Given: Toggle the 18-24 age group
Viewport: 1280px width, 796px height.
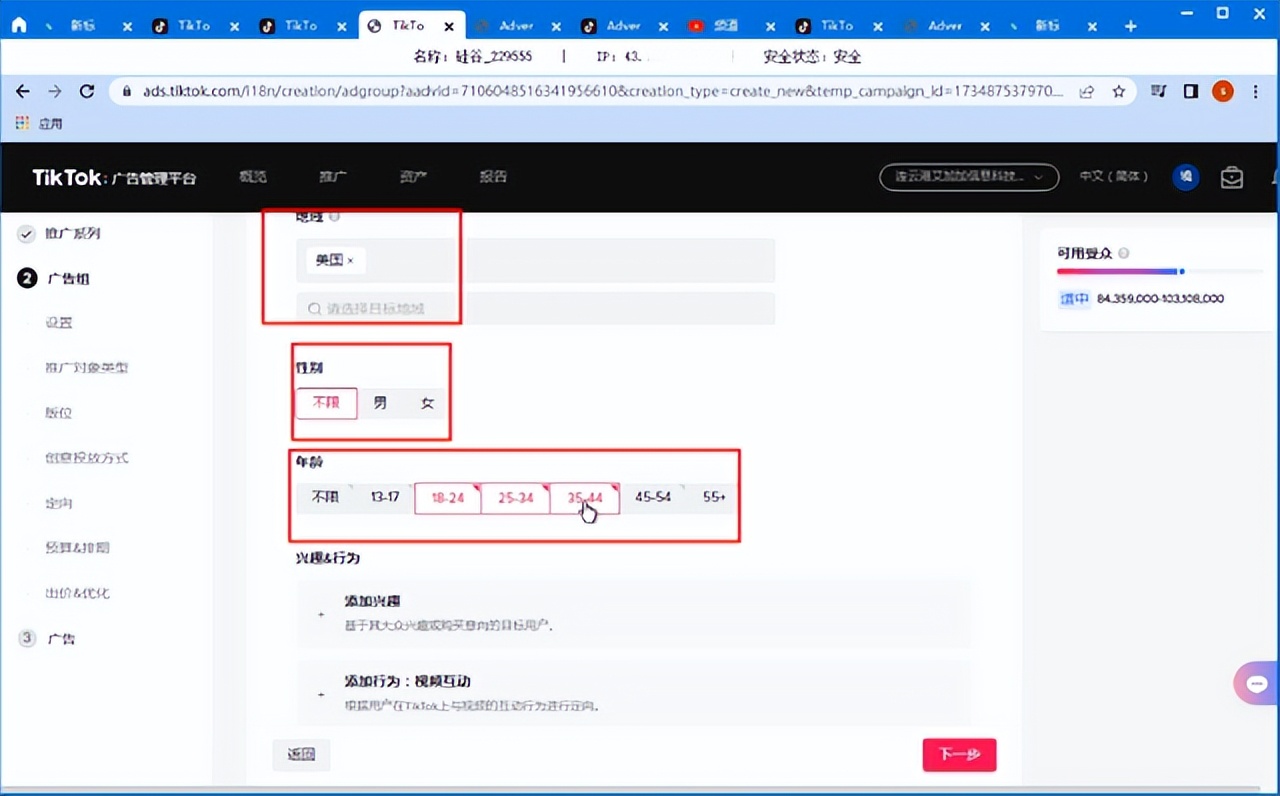Looking at the screenshot, I should pos(447,497).
